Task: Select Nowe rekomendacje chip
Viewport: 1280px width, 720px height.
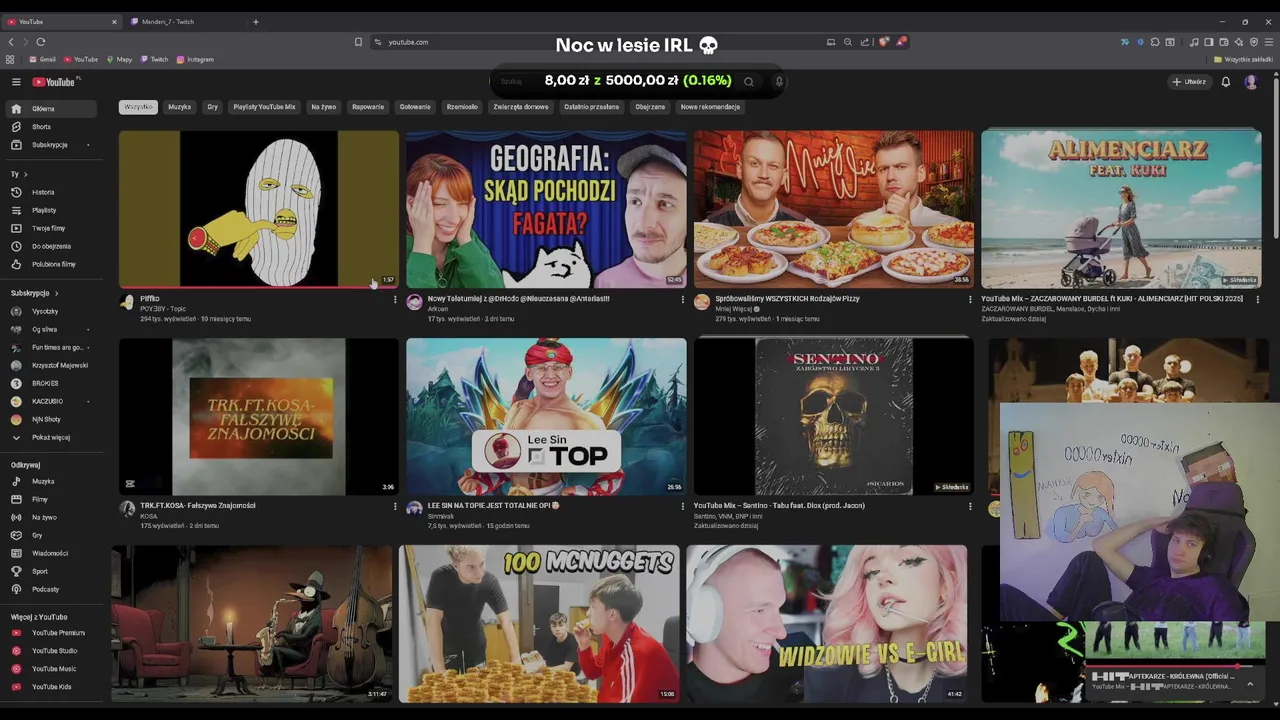Action: (x=710, y=107)
